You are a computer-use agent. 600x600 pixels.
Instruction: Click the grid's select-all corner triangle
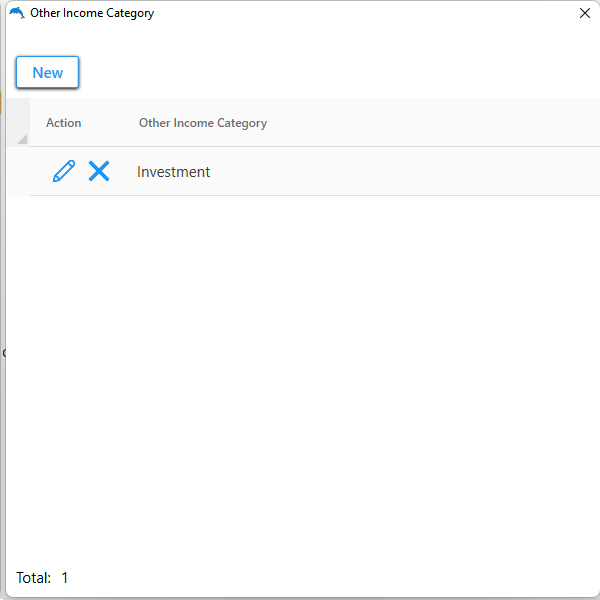21,137
